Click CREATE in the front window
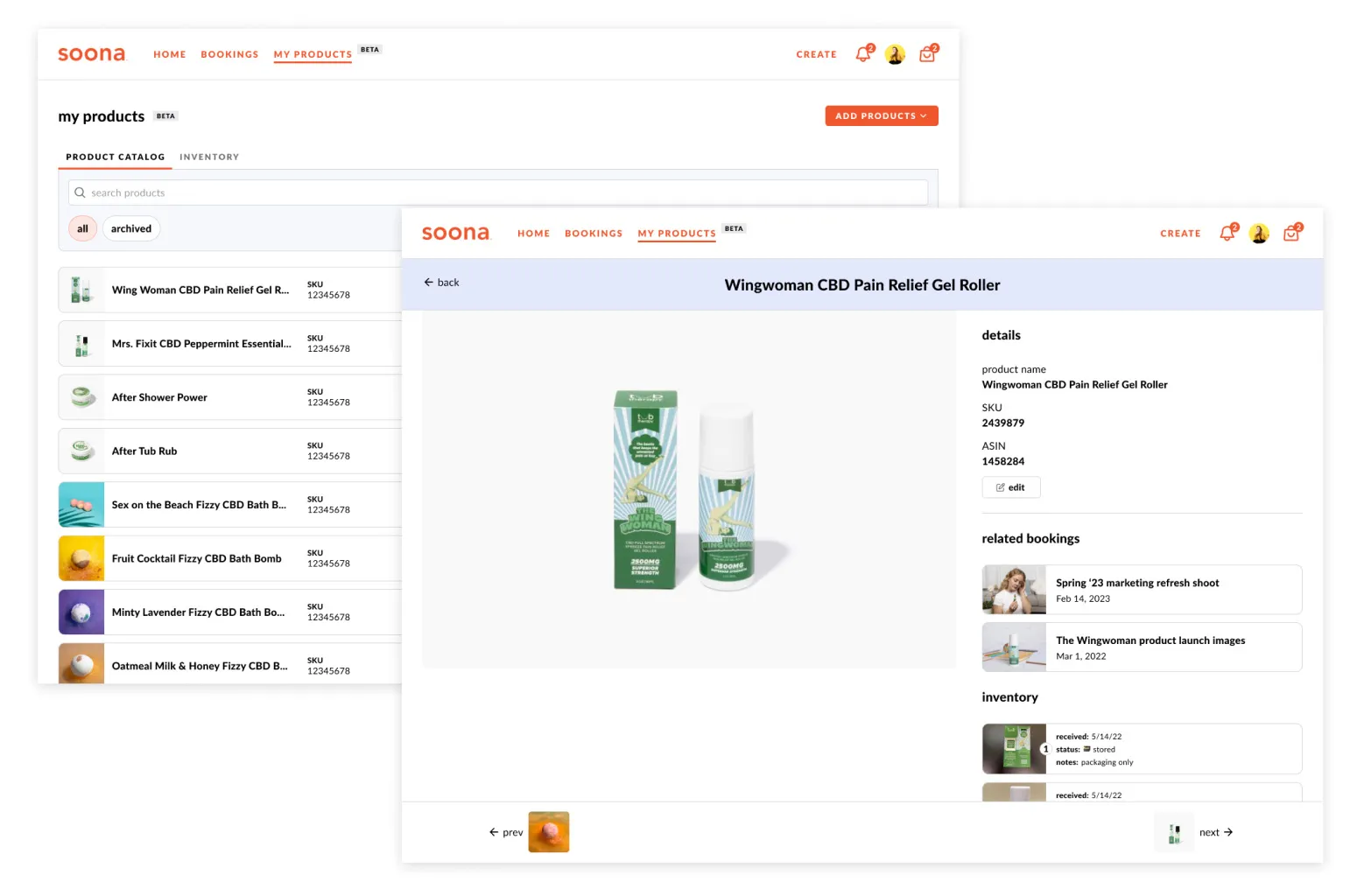 1180,234
